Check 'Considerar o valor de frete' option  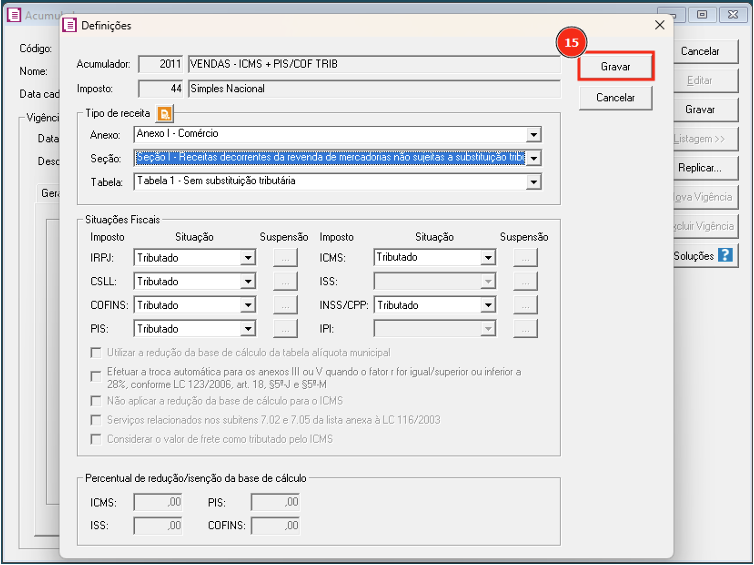point(96,439)
